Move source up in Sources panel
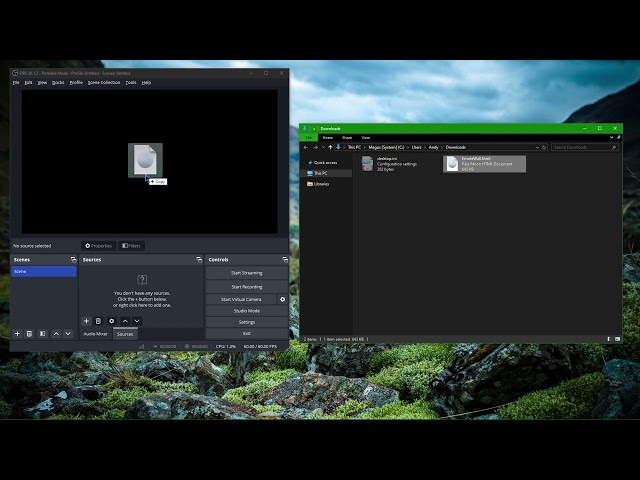Viewport: 640px width, 480px height. click(125, 321)
